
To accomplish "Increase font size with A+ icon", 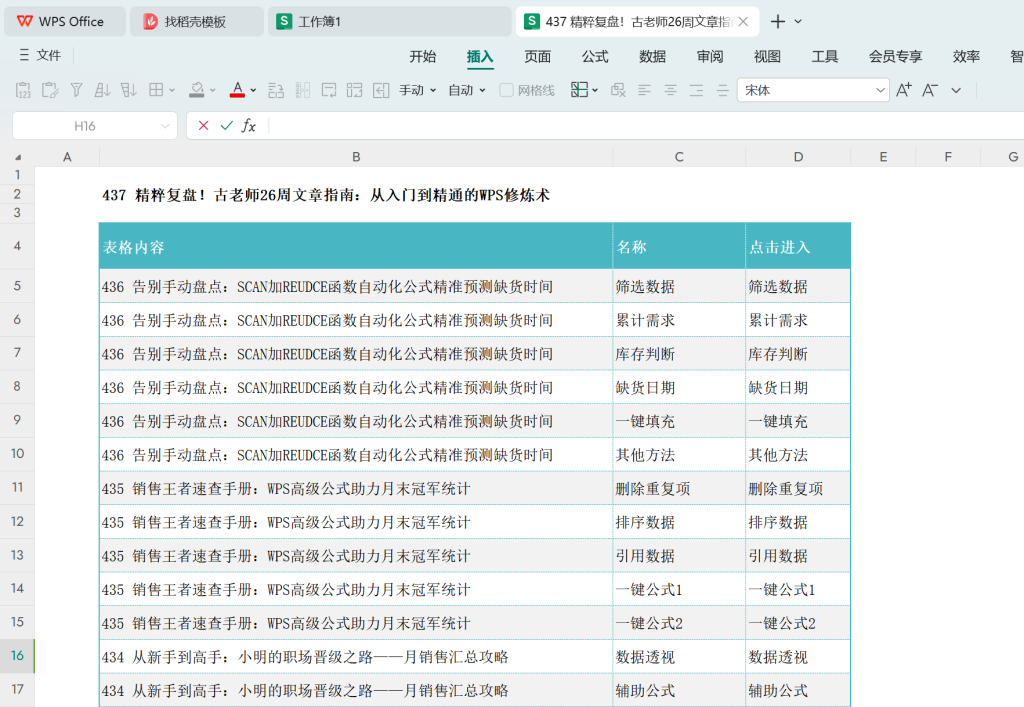I will pos(904,90).
